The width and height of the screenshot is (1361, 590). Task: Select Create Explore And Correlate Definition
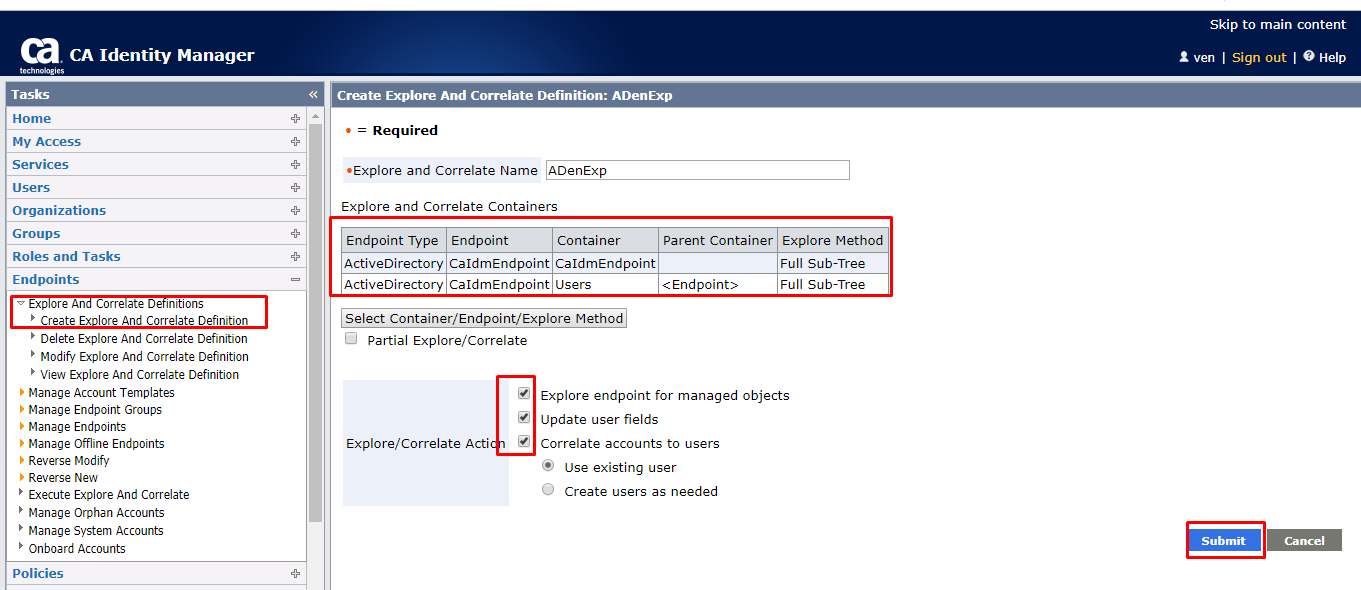click(144, 321)
